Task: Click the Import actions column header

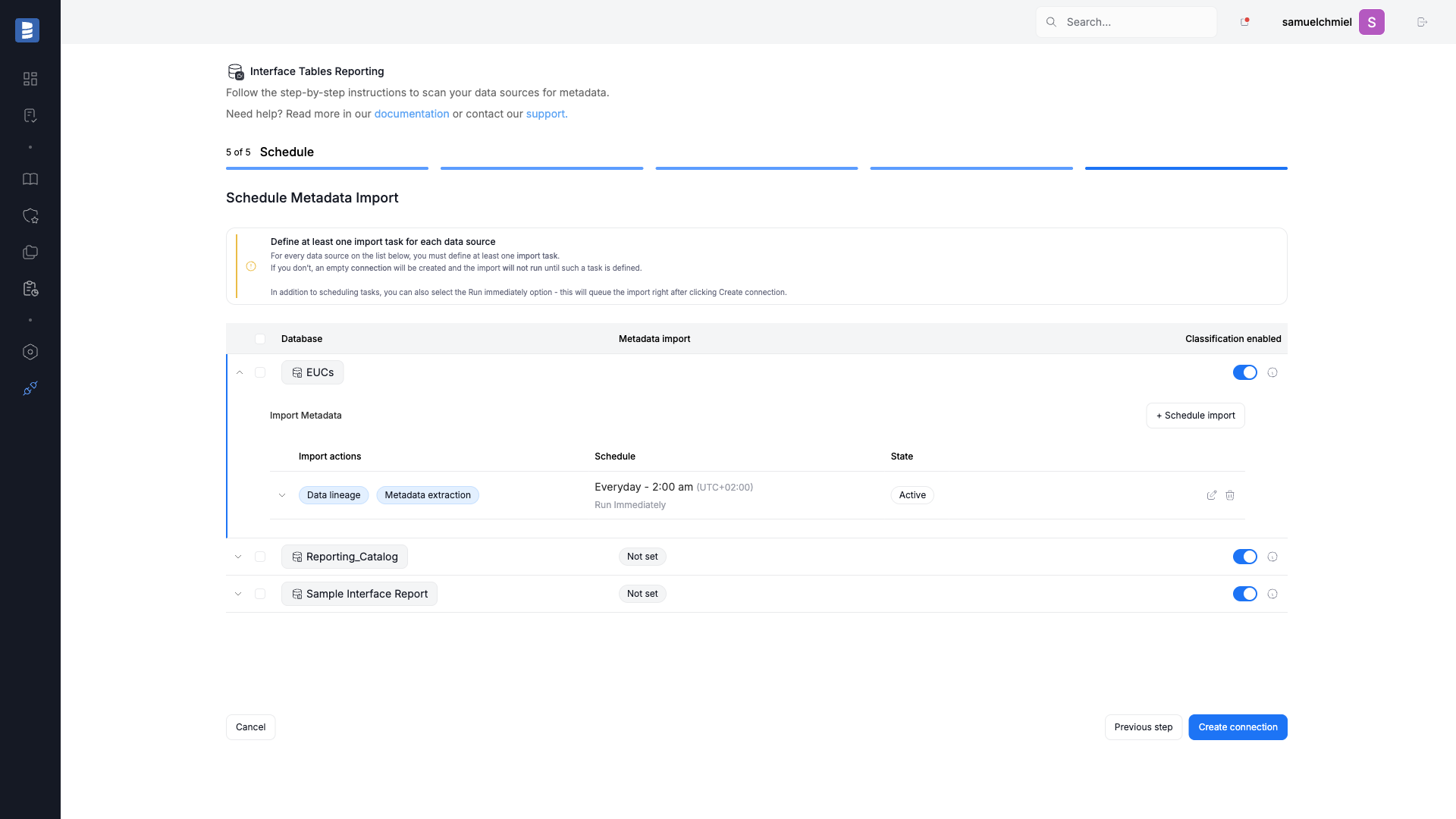Action: pyautogui.click(x=330, y=457)
